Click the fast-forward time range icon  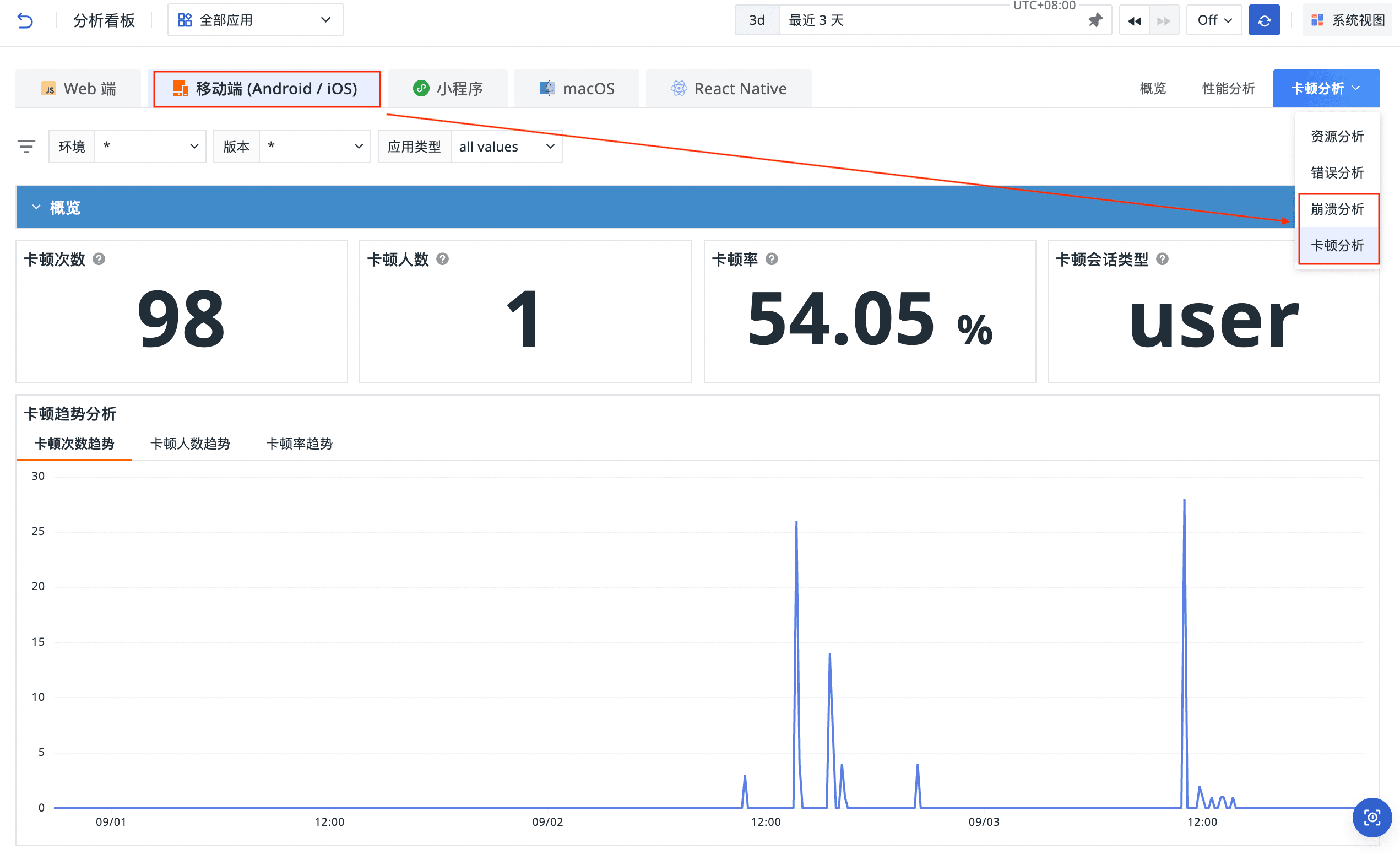[x=1164, y=21]
